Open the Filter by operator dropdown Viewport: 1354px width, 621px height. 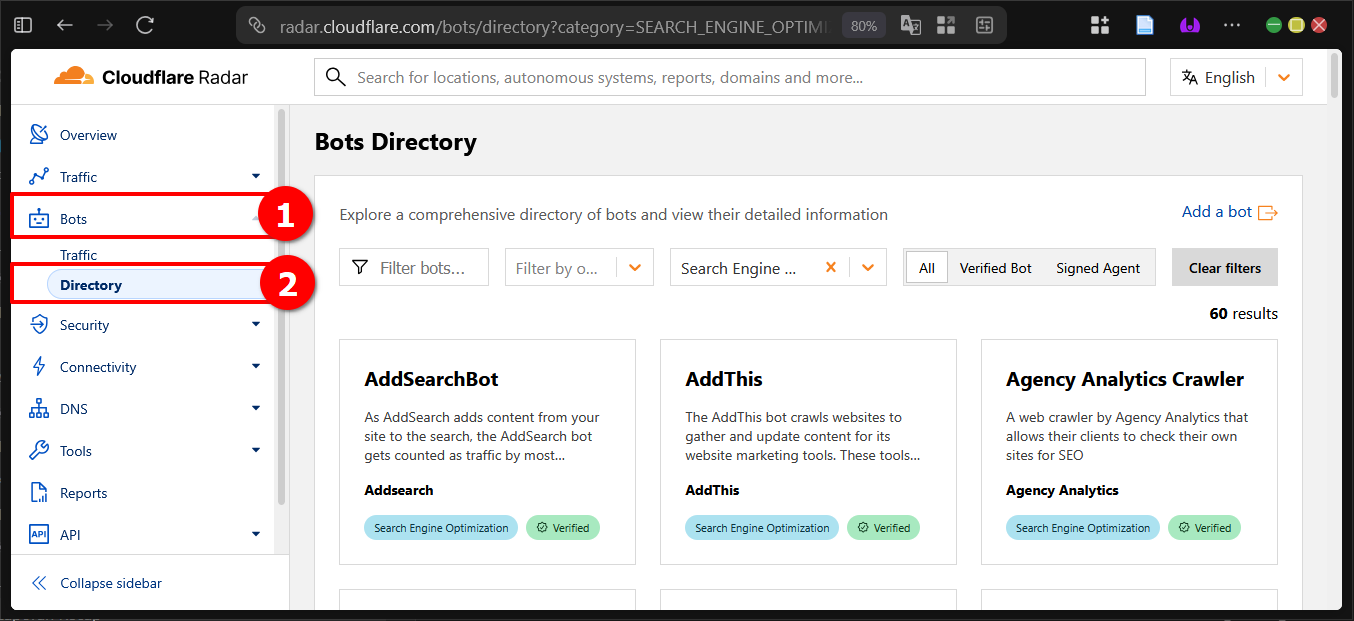coord(634,267)
